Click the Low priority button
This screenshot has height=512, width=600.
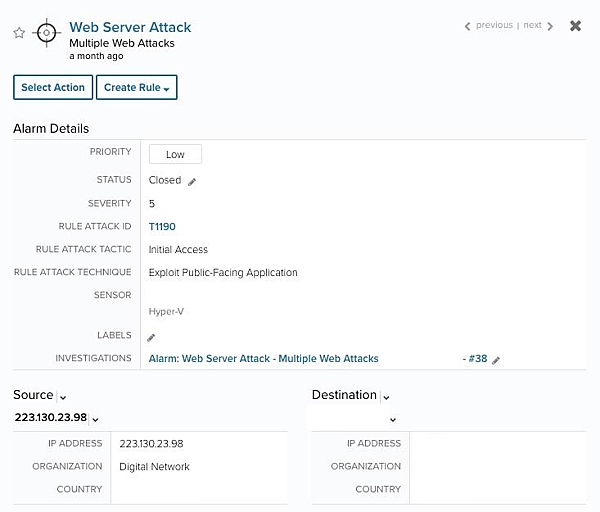[175, 155]
